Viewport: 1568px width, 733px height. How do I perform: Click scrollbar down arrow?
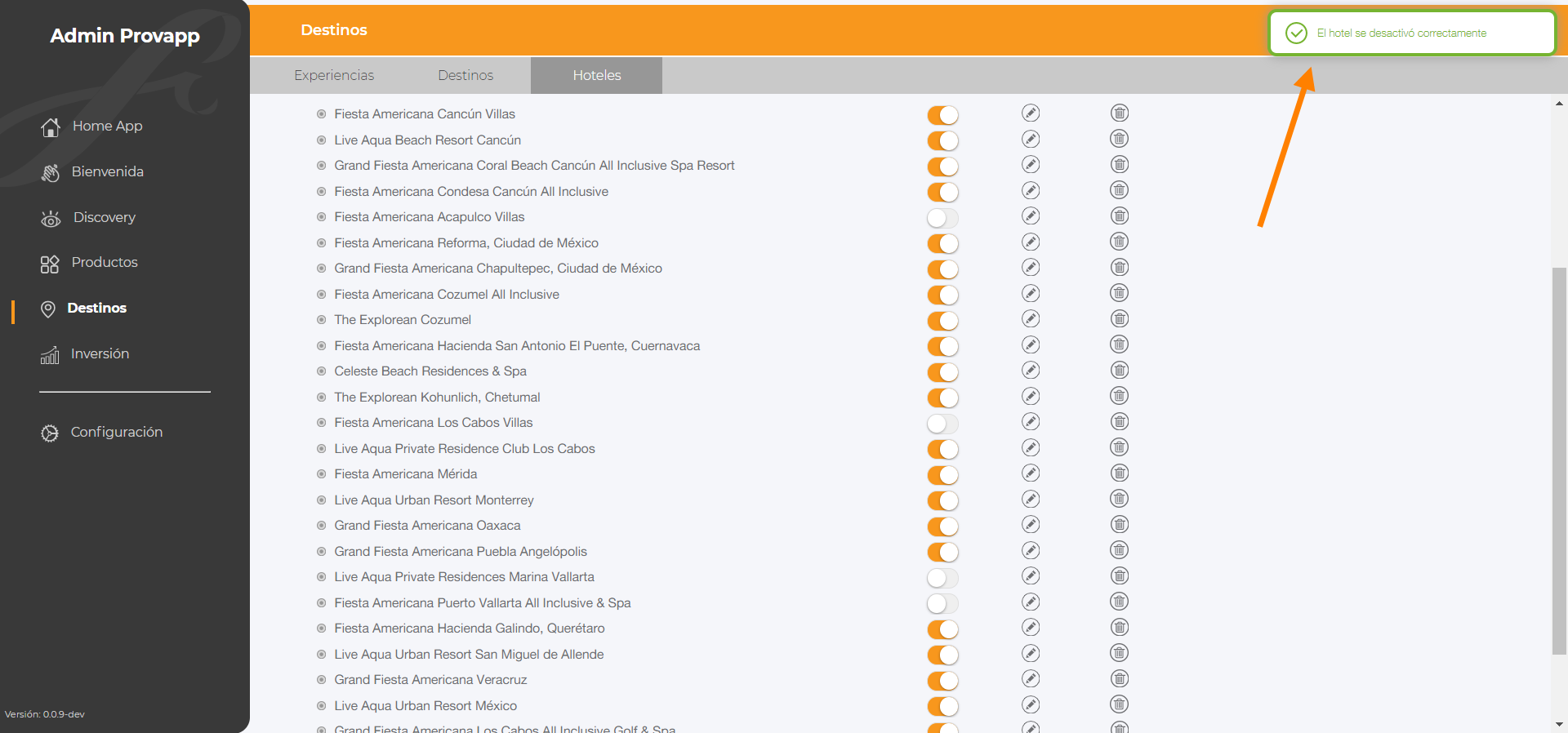pyautogui.click(x=1559, y=724)
